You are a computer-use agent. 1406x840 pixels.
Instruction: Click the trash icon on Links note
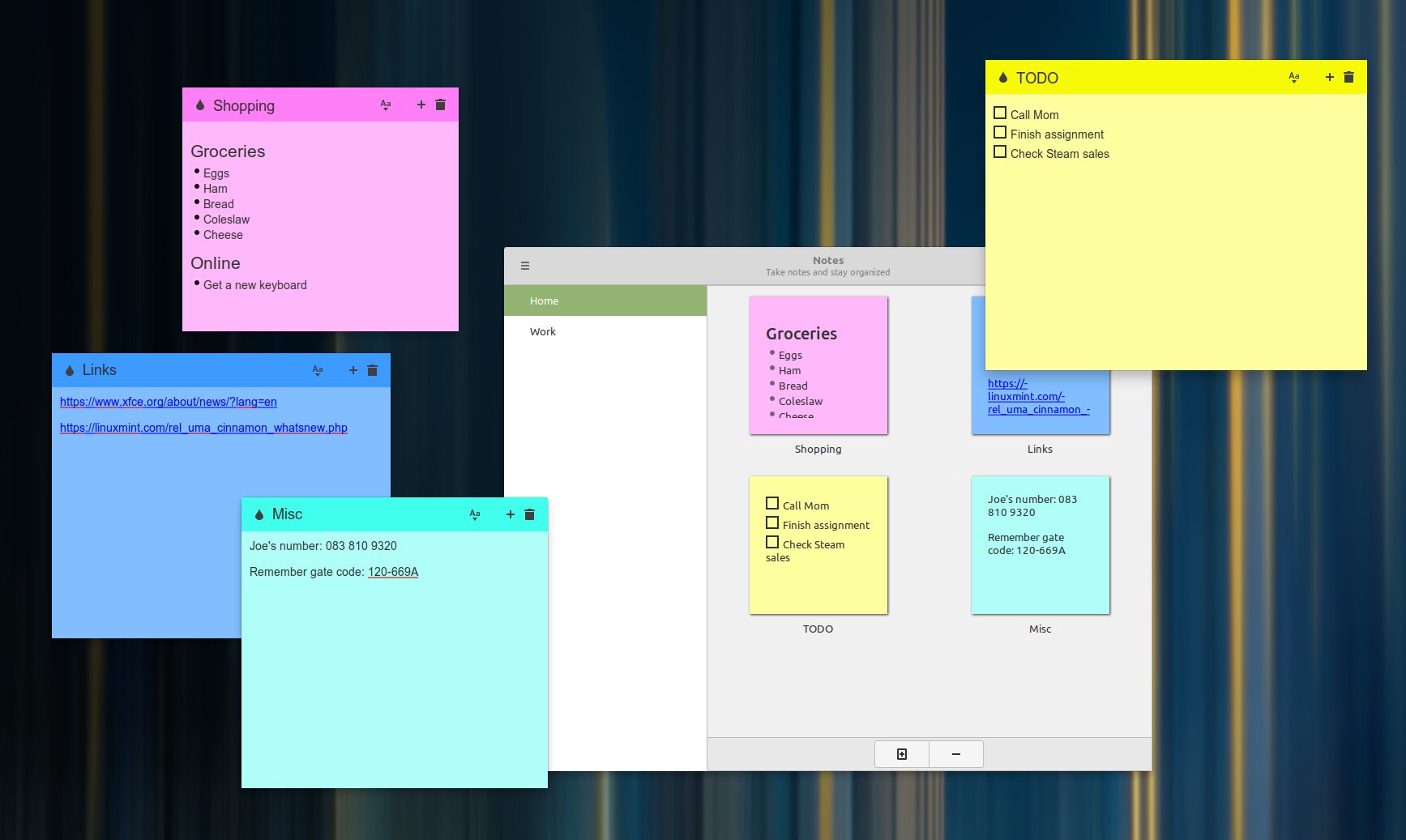tap(372, 370)
